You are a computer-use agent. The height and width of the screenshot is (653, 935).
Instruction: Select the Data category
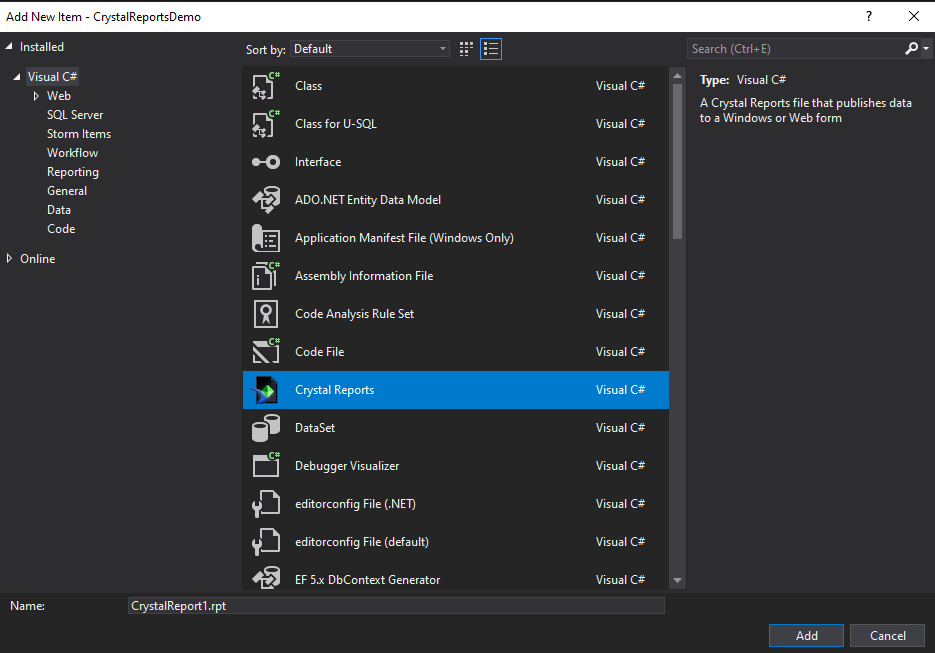[59, 210]
